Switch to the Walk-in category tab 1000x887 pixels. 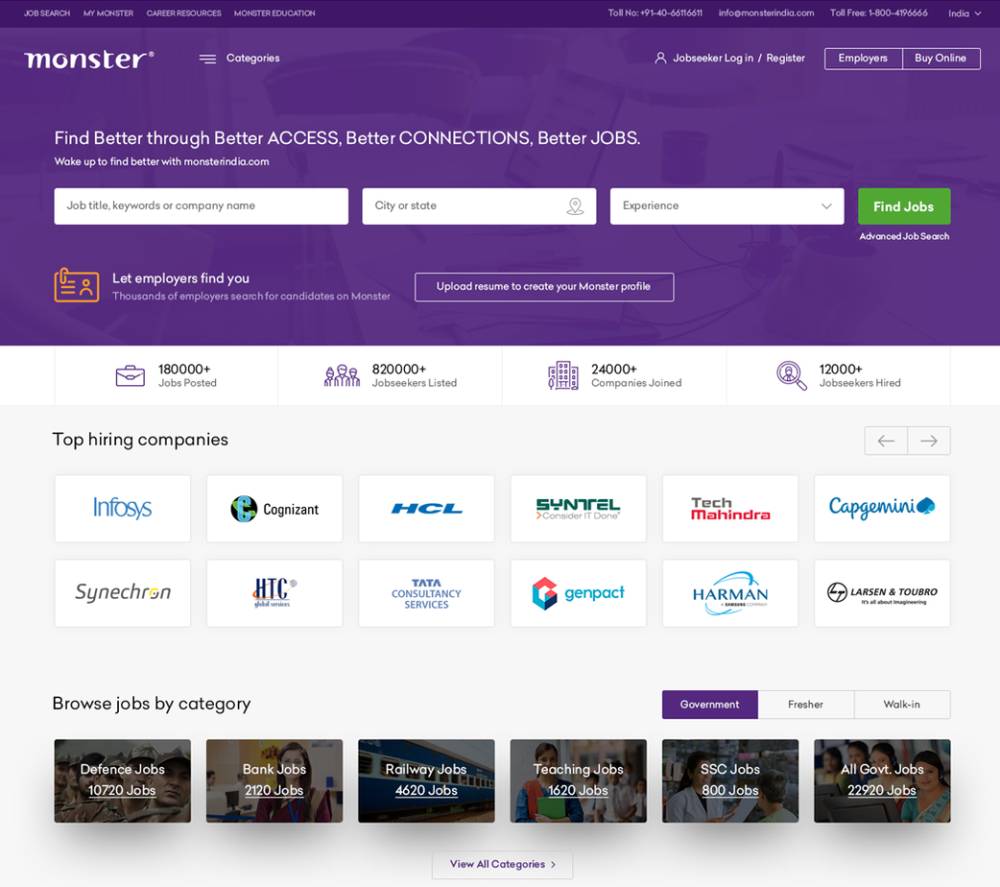click(902, 705)
